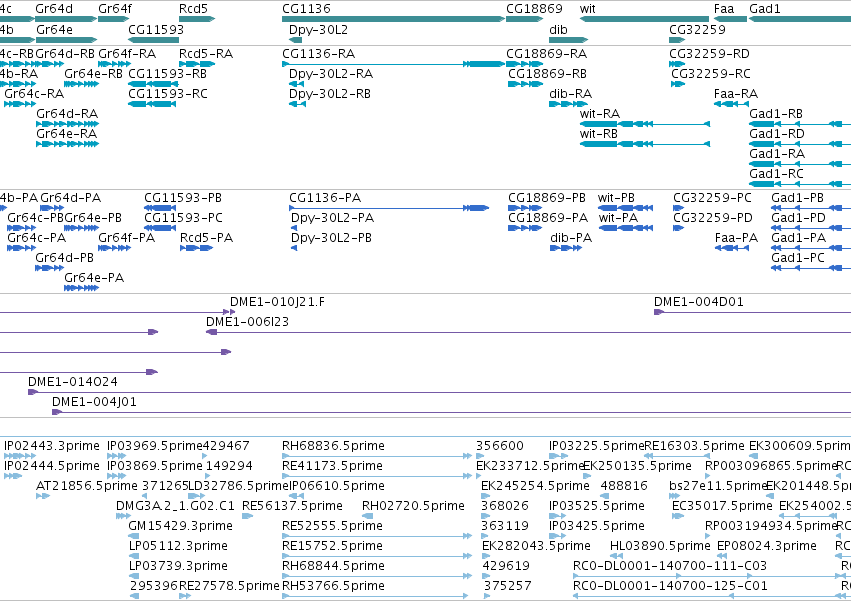Click clone DME1-014O24

coord(440,392)
